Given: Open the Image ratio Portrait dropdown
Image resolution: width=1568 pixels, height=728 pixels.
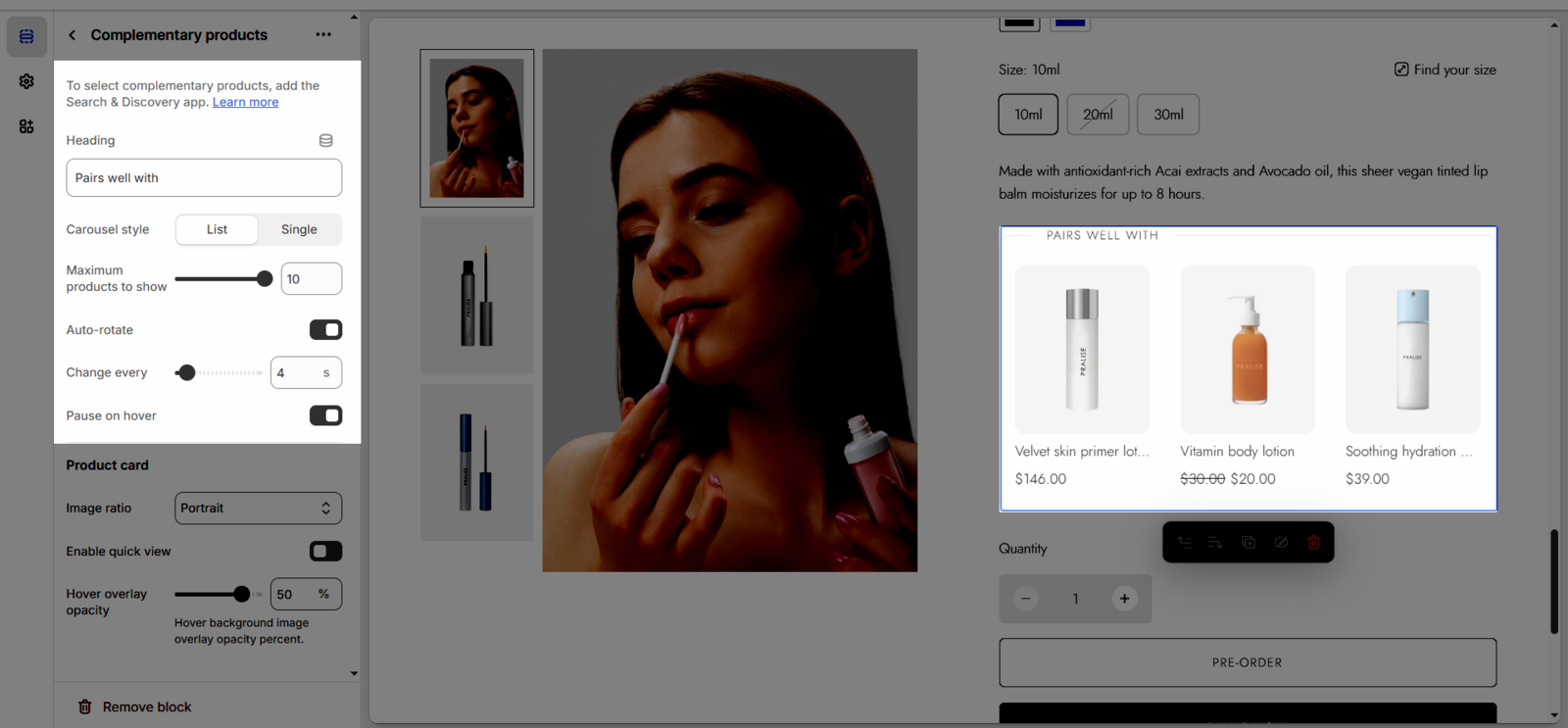Looking at the screenshot, I should click(x=258, y=509).
